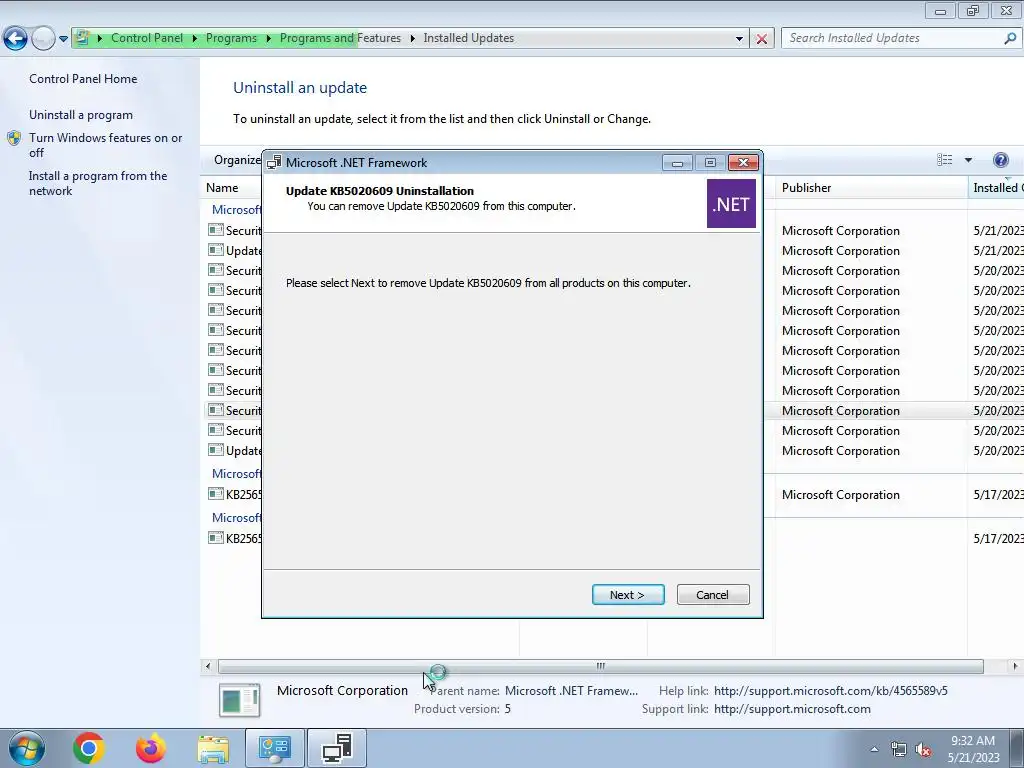Switch to Control Panel taskbar button
Screen dimensions: 1024x768
(x=275, y=748)
